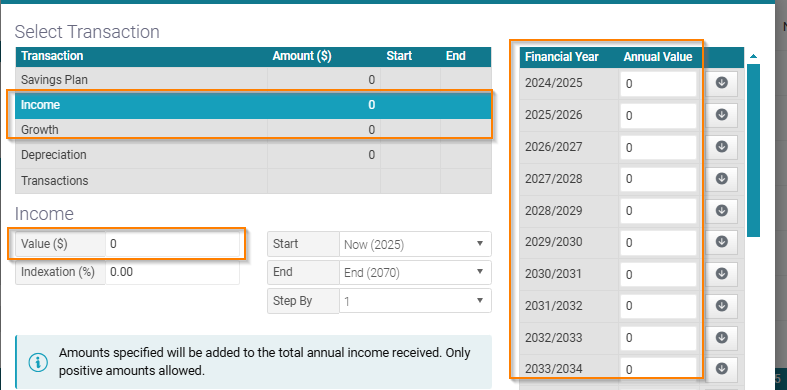Click the Financial Year column header
This screenshot has width=787, height=390.
coord(562,57)
